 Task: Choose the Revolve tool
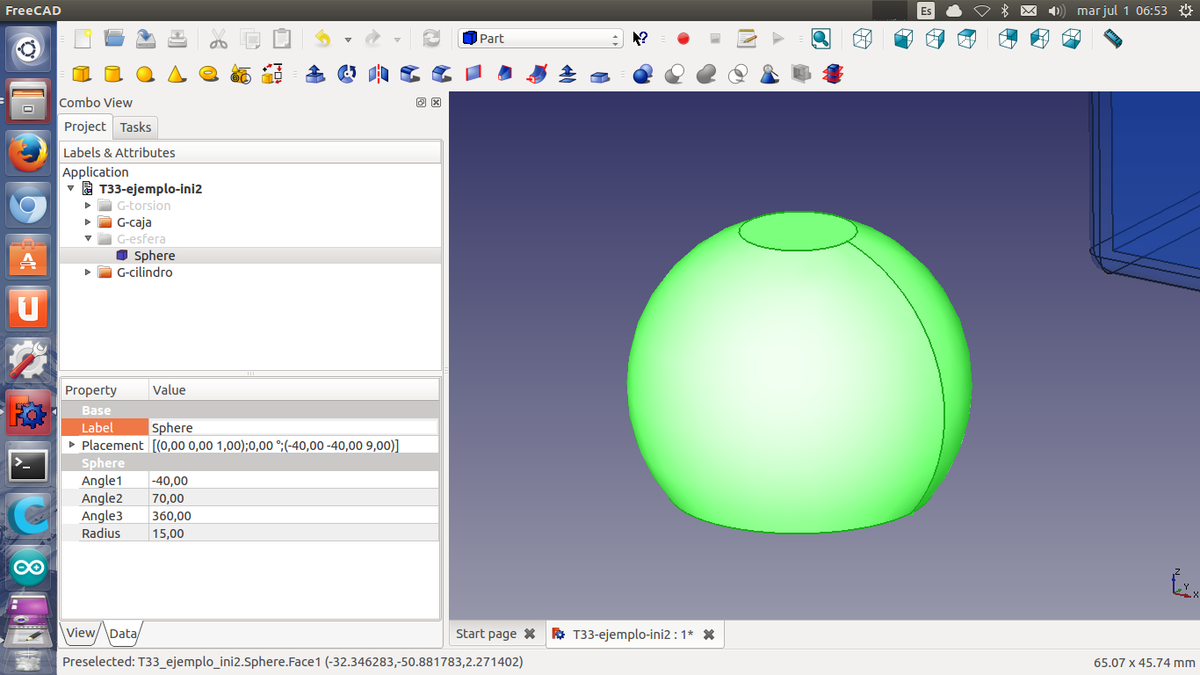click(x=346, y=74)
